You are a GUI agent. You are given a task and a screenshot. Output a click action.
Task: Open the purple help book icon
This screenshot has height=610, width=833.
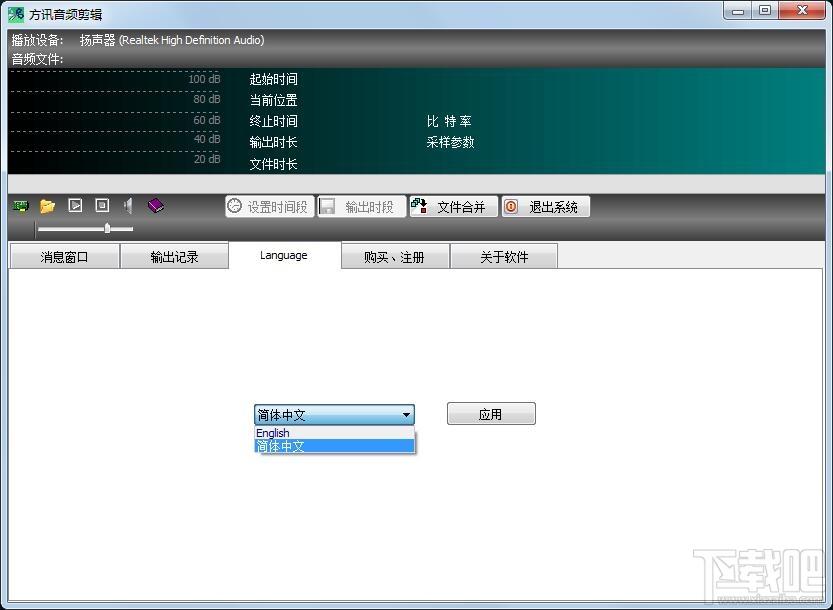(x=156, y=205)
